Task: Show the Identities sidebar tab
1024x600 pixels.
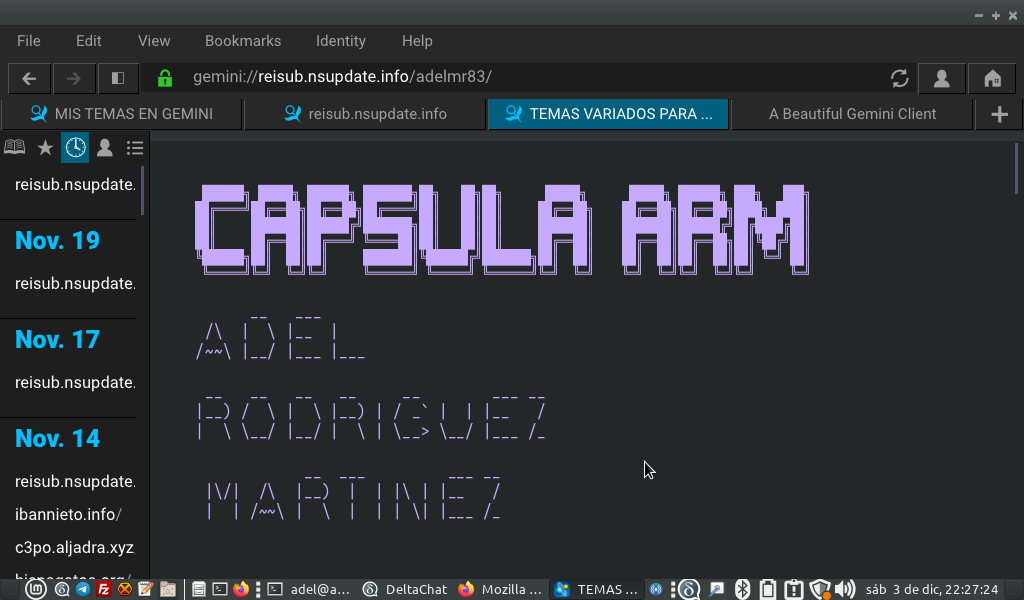Action: tap(105, 148)
